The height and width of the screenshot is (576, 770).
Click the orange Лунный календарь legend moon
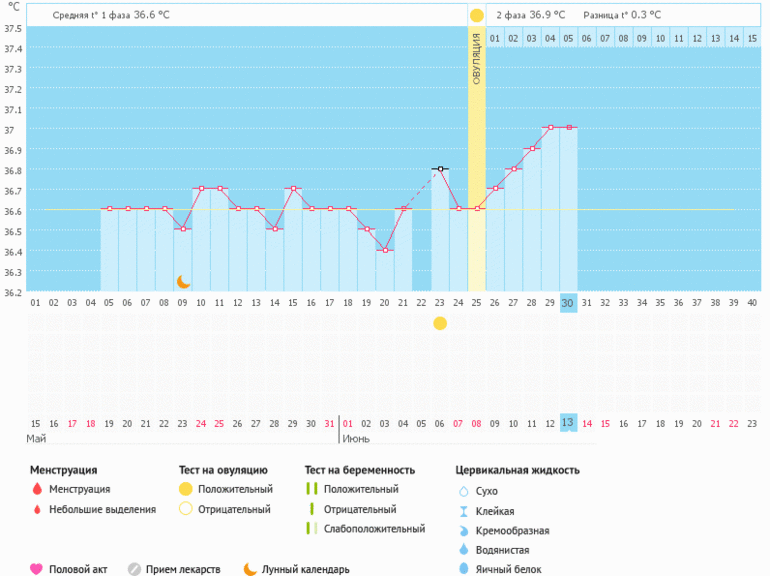tap(250, 569)
